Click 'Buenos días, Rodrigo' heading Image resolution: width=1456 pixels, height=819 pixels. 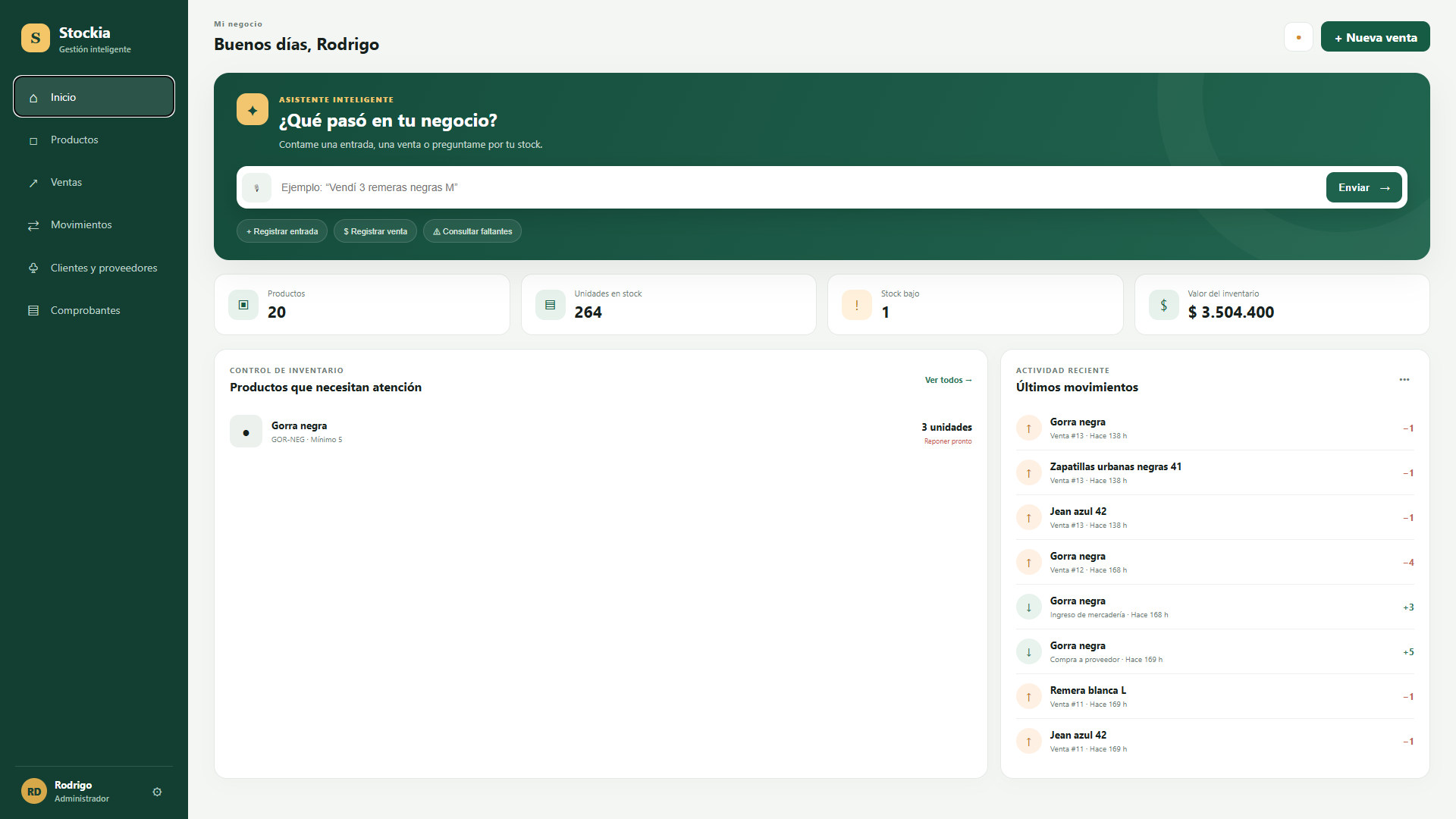[297, 44]
